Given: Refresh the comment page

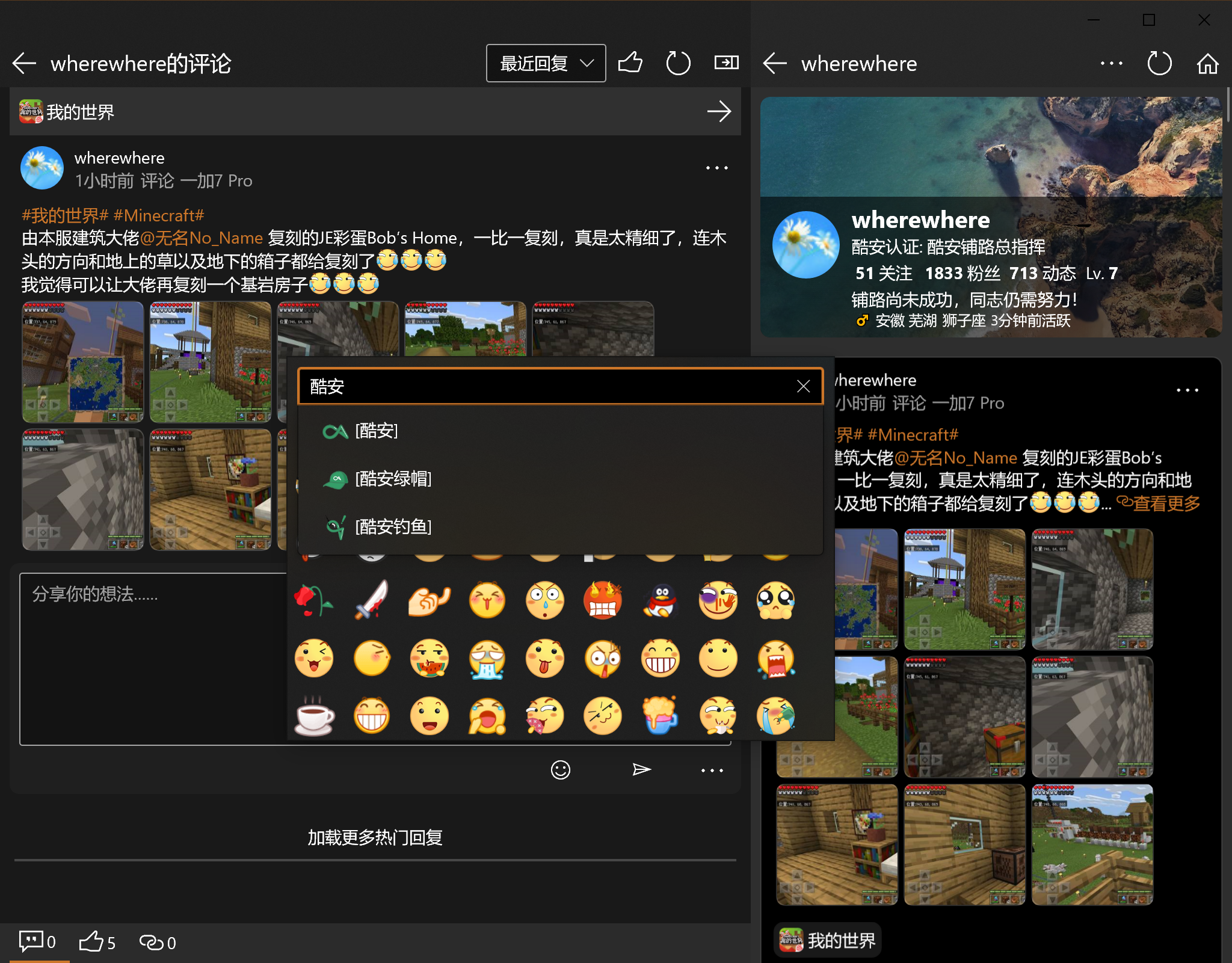Looking at the screenshot, I should pos(678,63).
